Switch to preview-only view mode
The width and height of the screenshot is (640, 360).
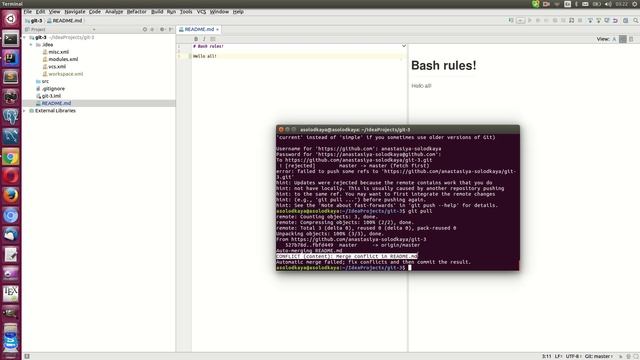click(631, 39)
